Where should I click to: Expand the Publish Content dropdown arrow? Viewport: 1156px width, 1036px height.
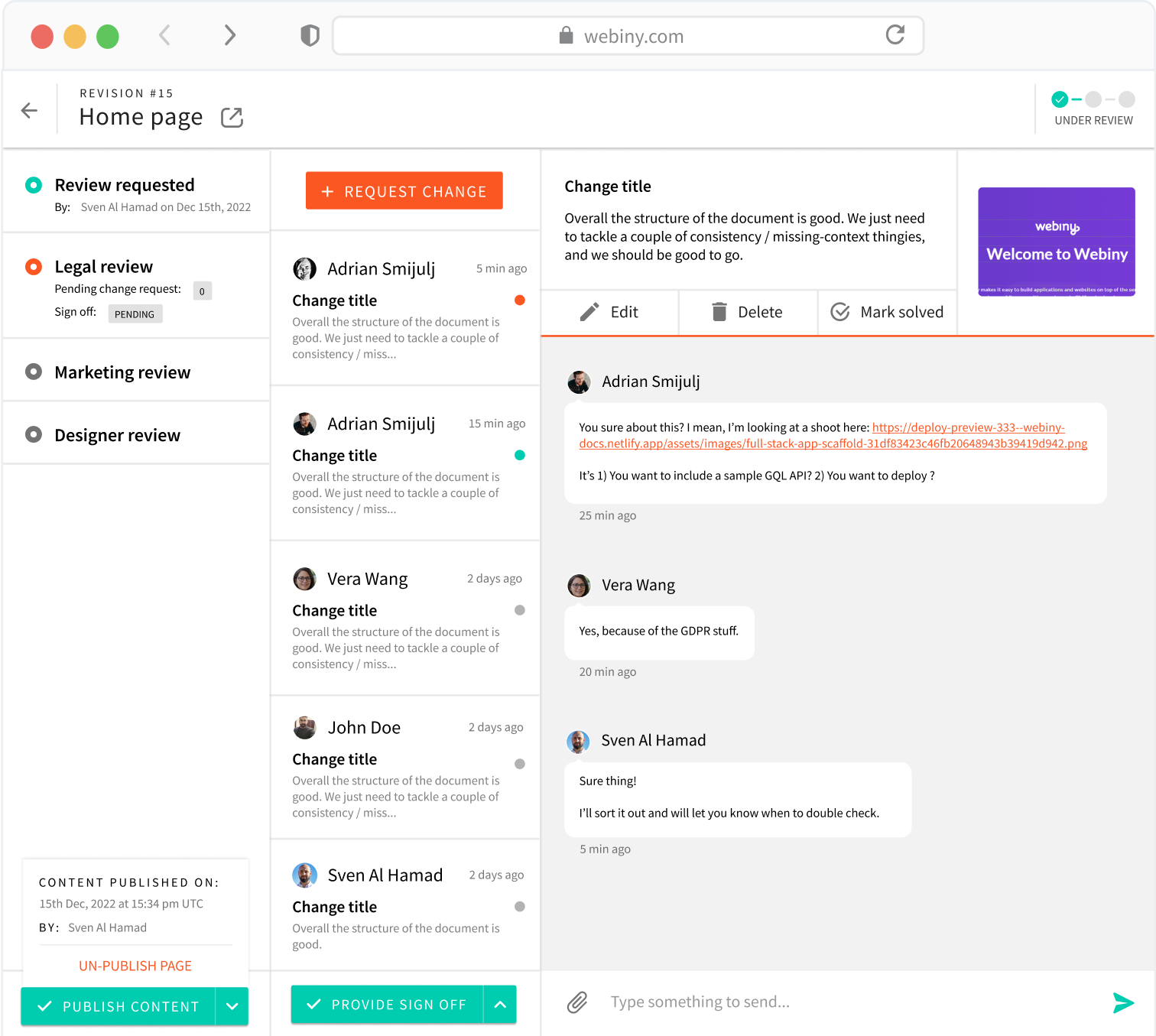point(232,1006)
